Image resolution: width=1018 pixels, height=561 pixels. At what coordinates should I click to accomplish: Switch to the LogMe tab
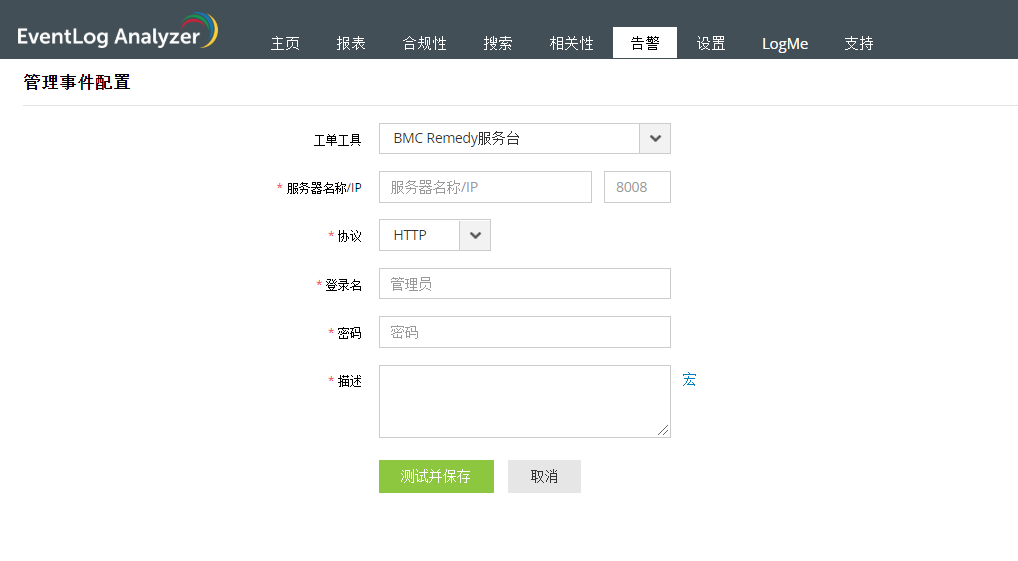(785, 43)
